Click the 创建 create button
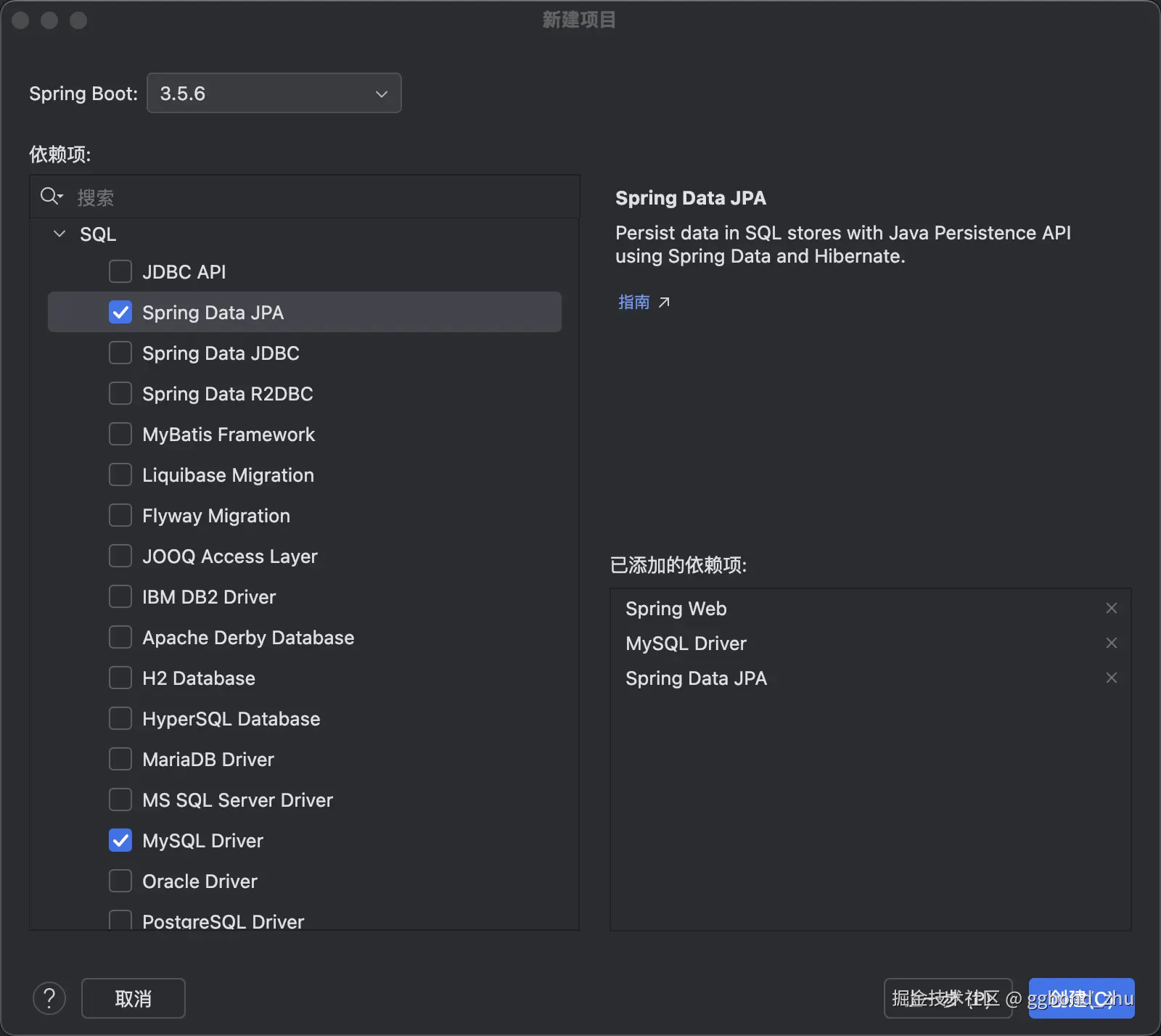This screenshot has width=1161, height=1036. (1081, 998)
